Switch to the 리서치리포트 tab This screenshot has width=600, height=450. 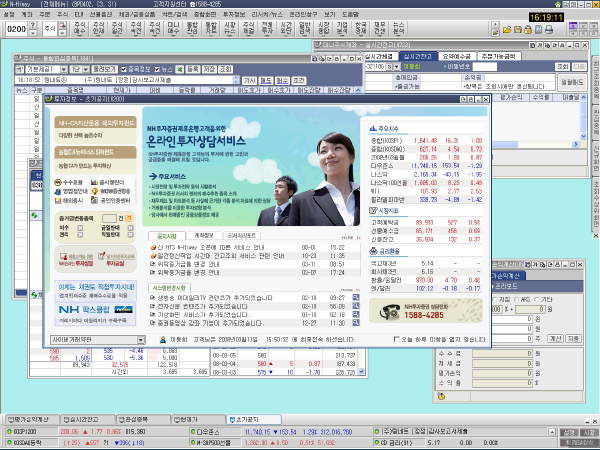[x=241, y=235]
